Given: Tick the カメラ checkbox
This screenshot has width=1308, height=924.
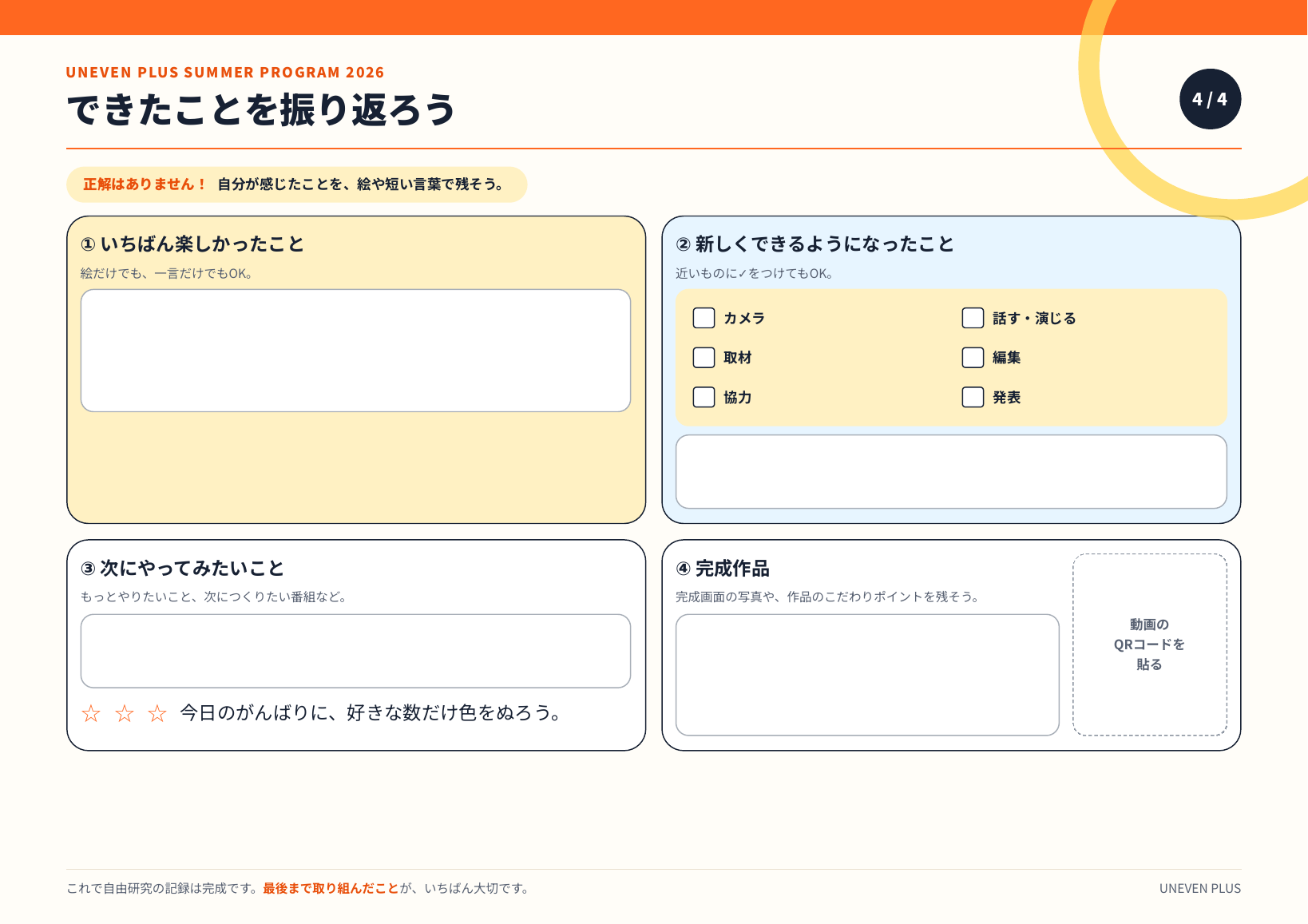Looking at the screenshot, I should [704, 318].
